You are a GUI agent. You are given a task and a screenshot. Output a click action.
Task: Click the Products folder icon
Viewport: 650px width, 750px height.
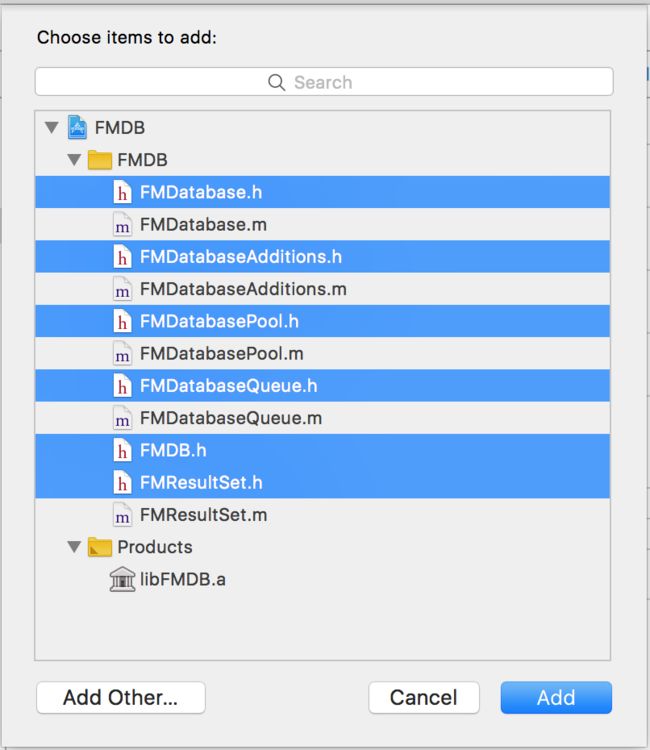[x=99, y=547]
